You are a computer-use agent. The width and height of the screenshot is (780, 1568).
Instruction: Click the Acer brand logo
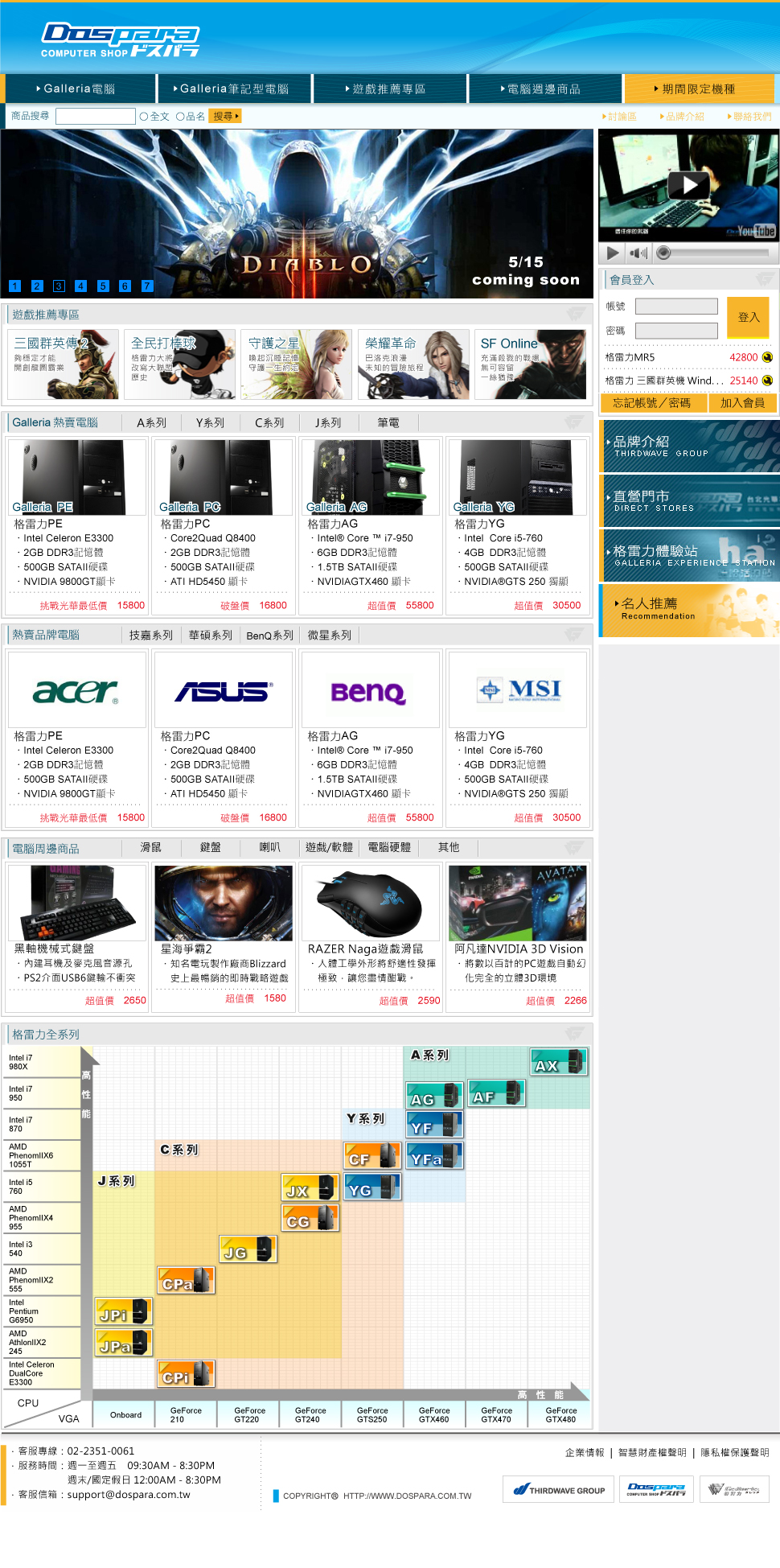click(76, 690)
